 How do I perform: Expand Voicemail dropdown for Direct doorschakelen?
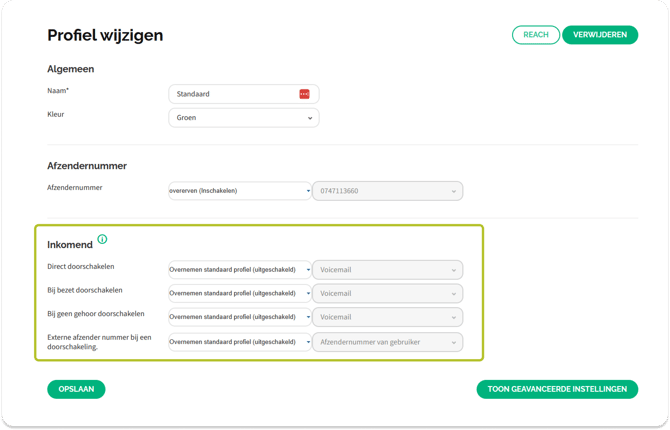[x=387, y=269]
